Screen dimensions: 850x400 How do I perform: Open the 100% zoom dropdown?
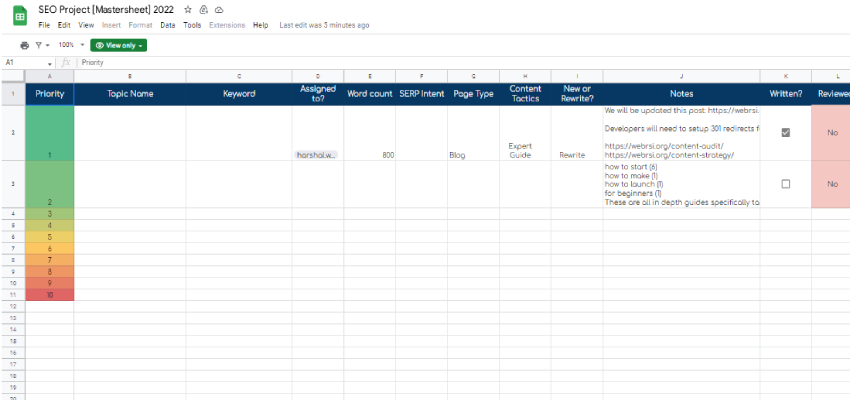tap(70, 45)
